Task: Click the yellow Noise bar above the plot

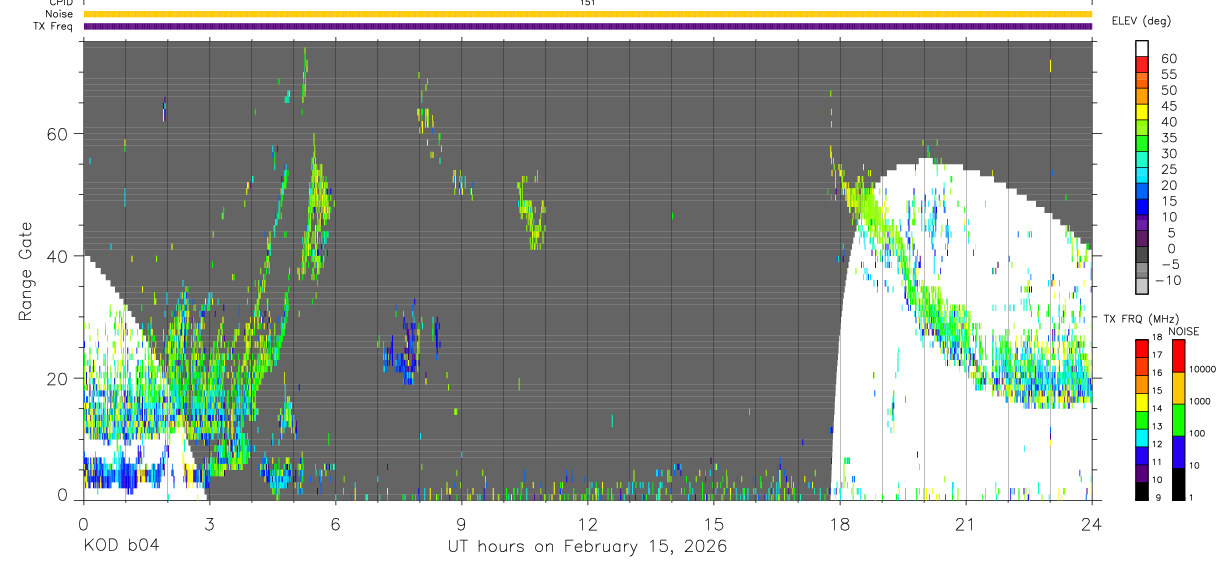Action: pyautogui.click(x=587, y=14)
